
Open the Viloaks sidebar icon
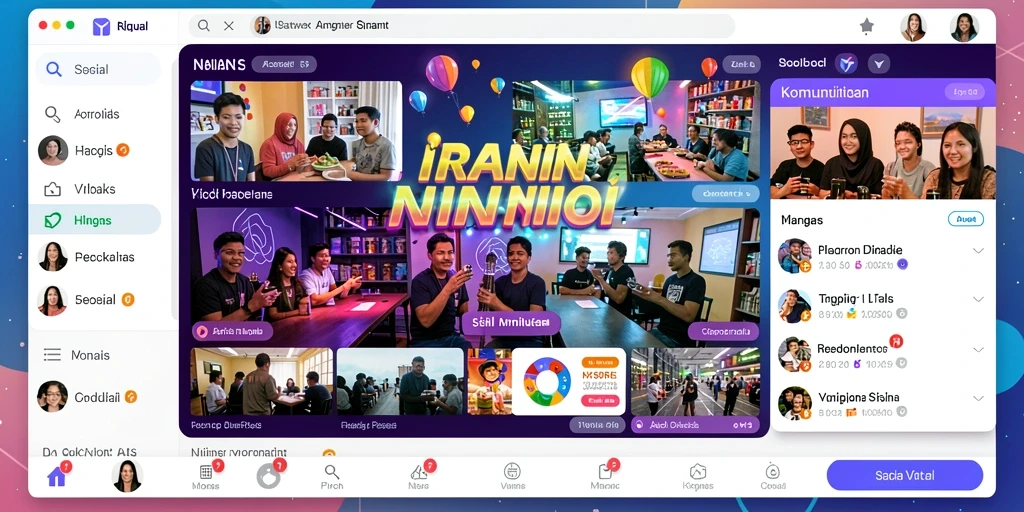pos(53,189)
